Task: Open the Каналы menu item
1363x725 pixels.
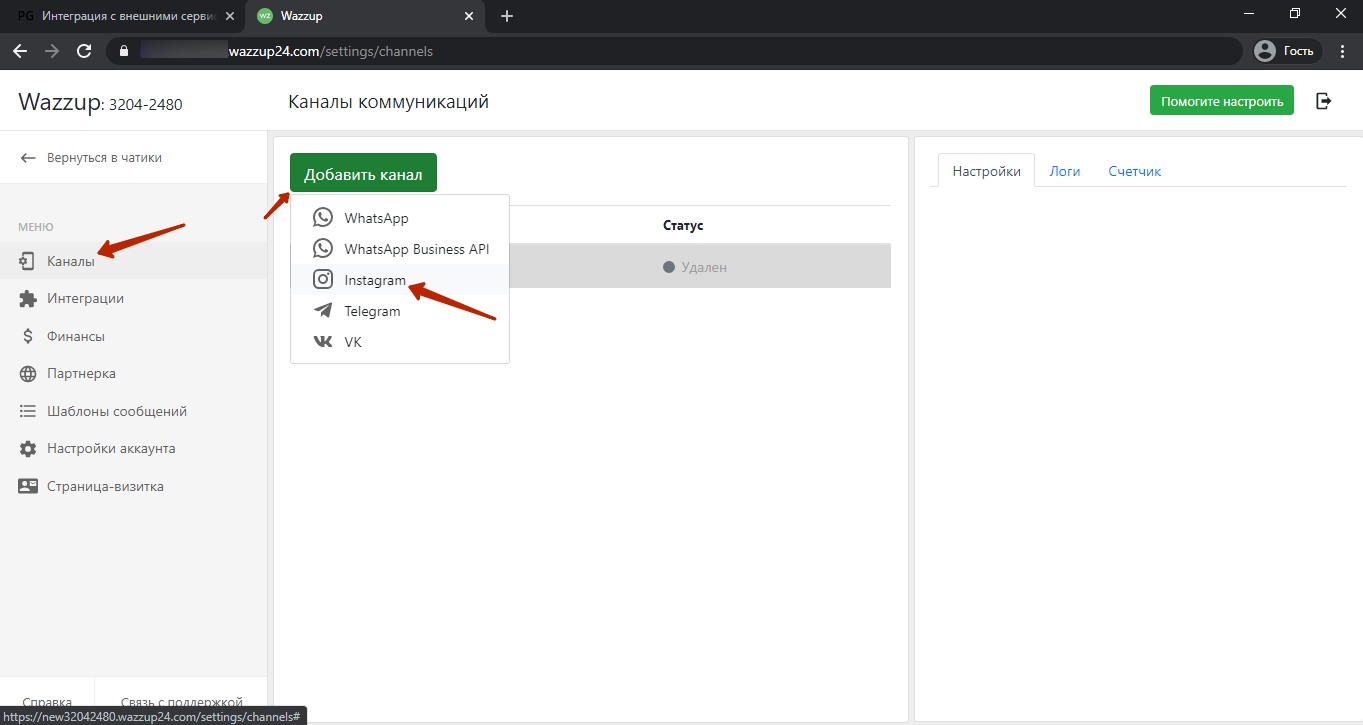Action: coord(133,261)
